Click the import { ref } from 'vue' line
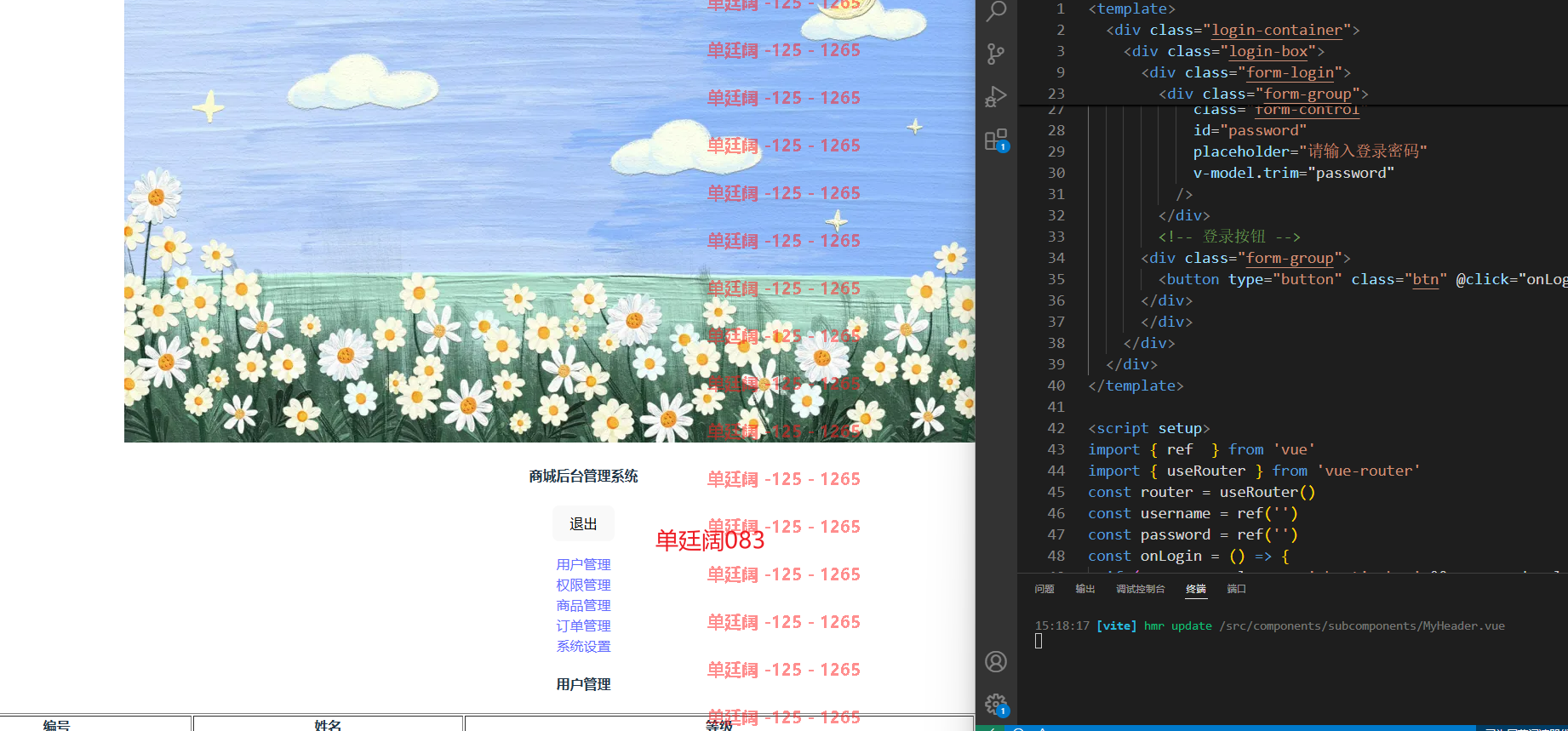This screenshot has width=1568, height=731. [x=1202, y=449]
